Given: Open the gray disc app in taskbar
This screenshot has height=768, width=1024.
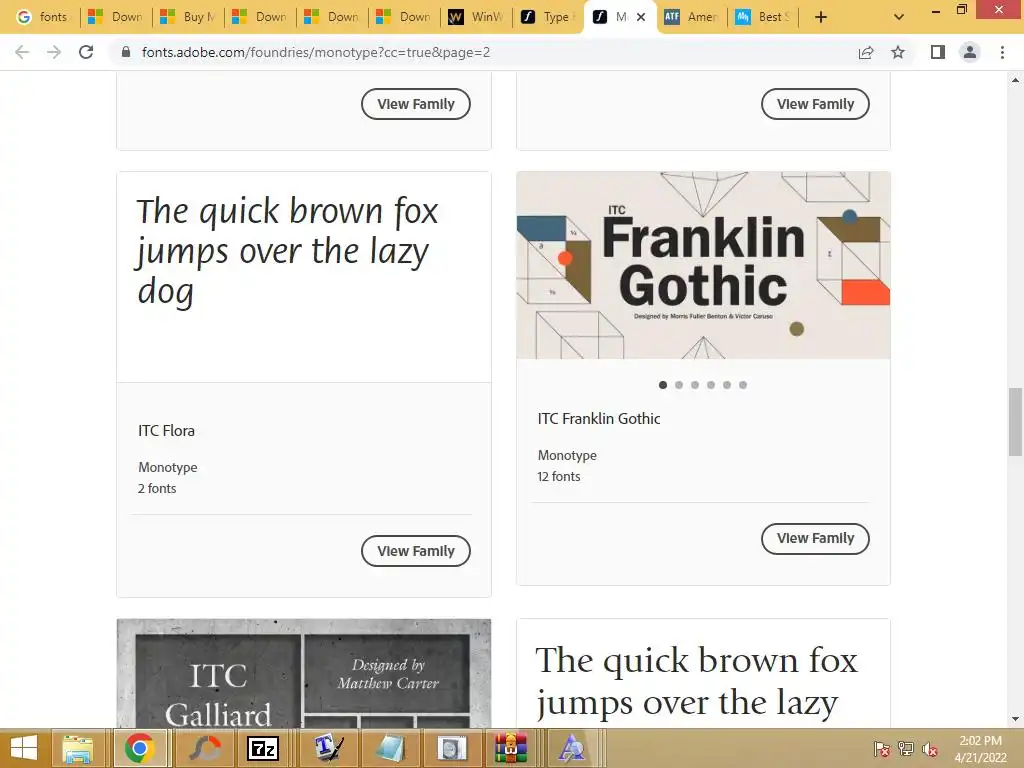Looking at the screenshot, I should (452, 748).
